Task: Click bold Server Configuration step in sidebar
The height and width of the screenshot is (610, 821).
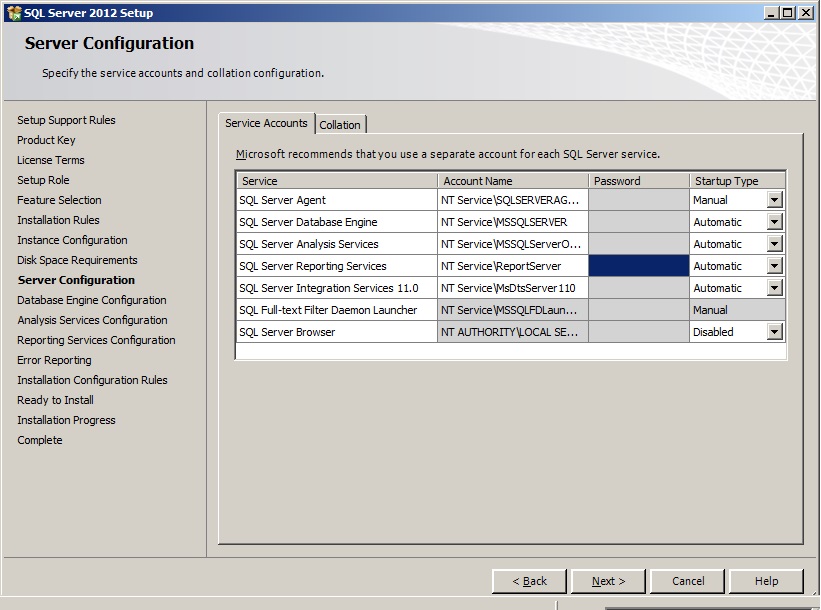Action: (x=76, y=280)
